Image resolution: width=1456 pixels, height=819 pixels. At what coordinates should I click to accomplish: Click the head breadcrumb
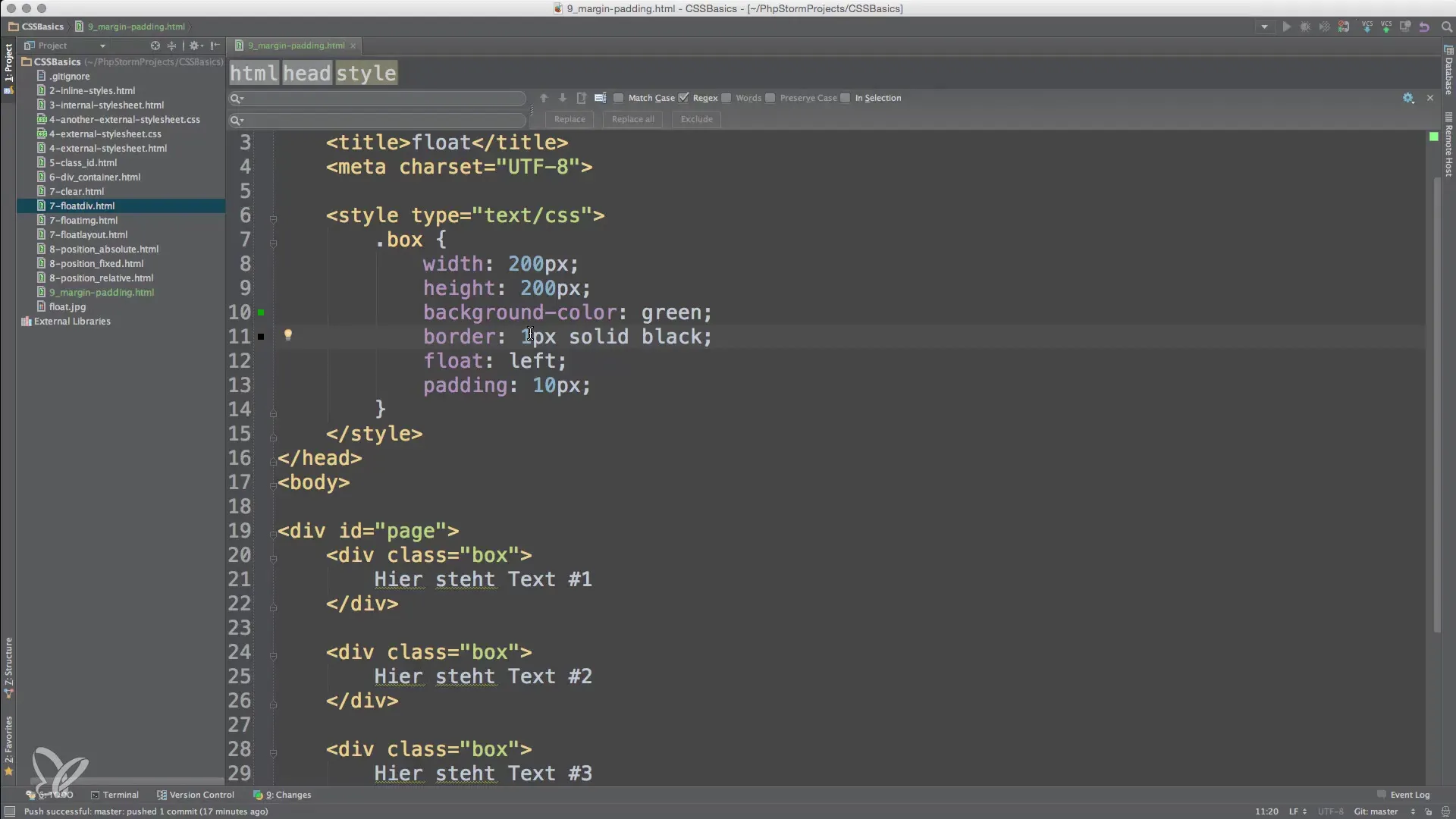[x=307, y=73]
